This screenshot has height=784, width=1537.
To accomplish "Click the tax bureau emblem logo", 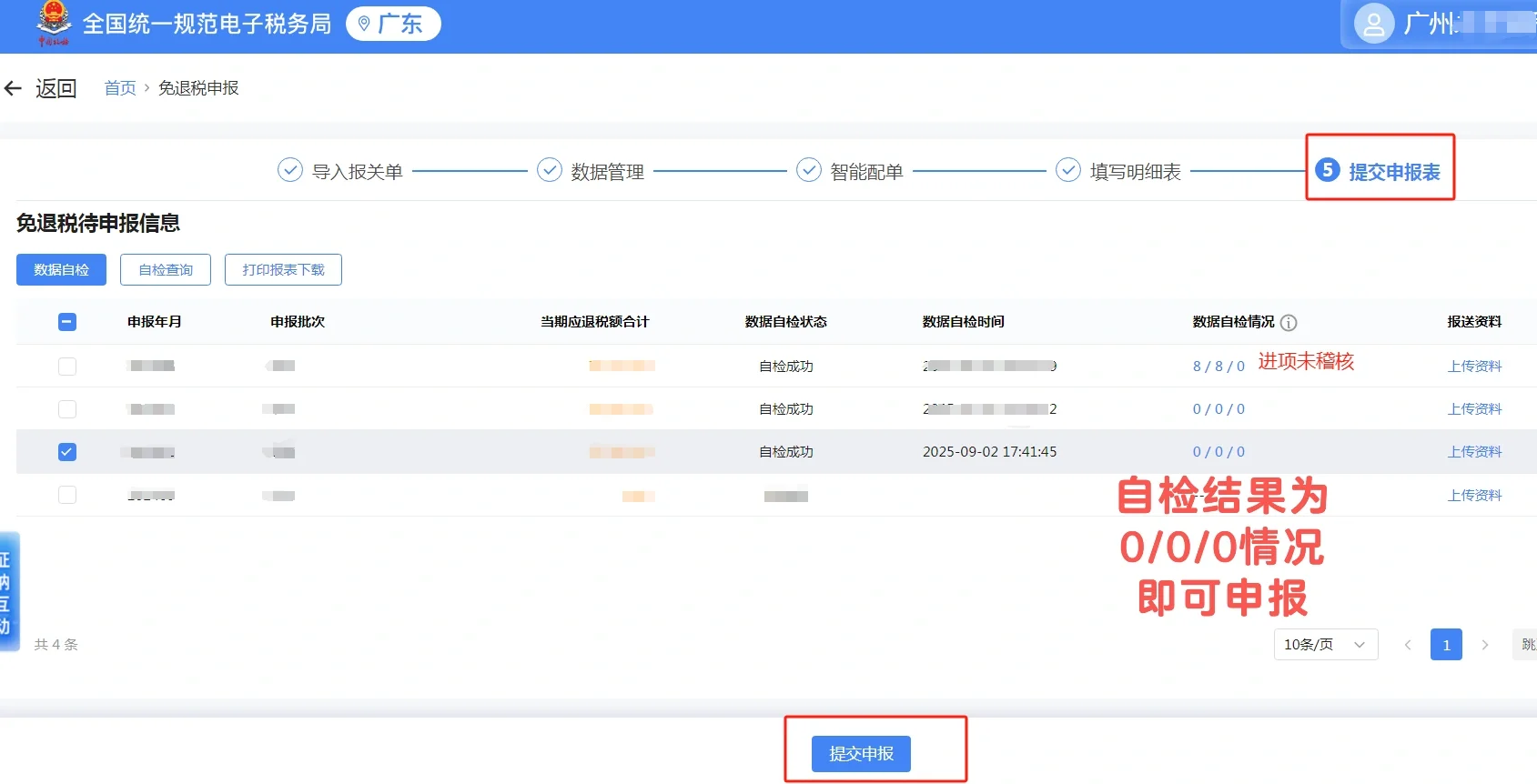I will pos(54,24).
